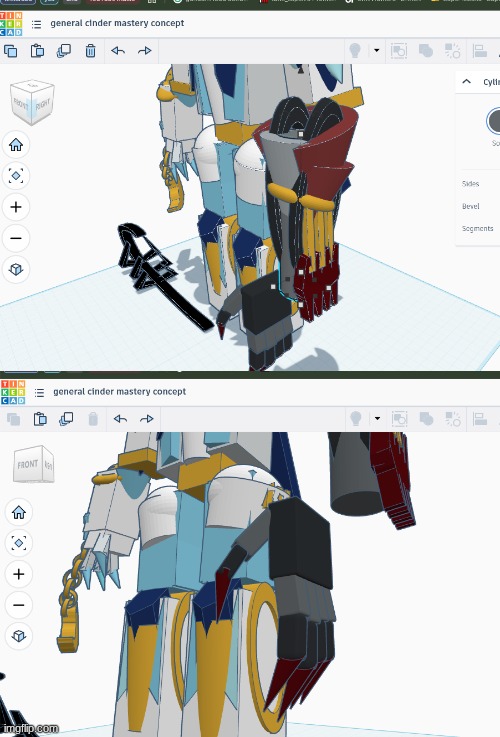Click the Fit all in view icon, top screenshot
This screenshot has height=737, width=500.
point(16,176)
